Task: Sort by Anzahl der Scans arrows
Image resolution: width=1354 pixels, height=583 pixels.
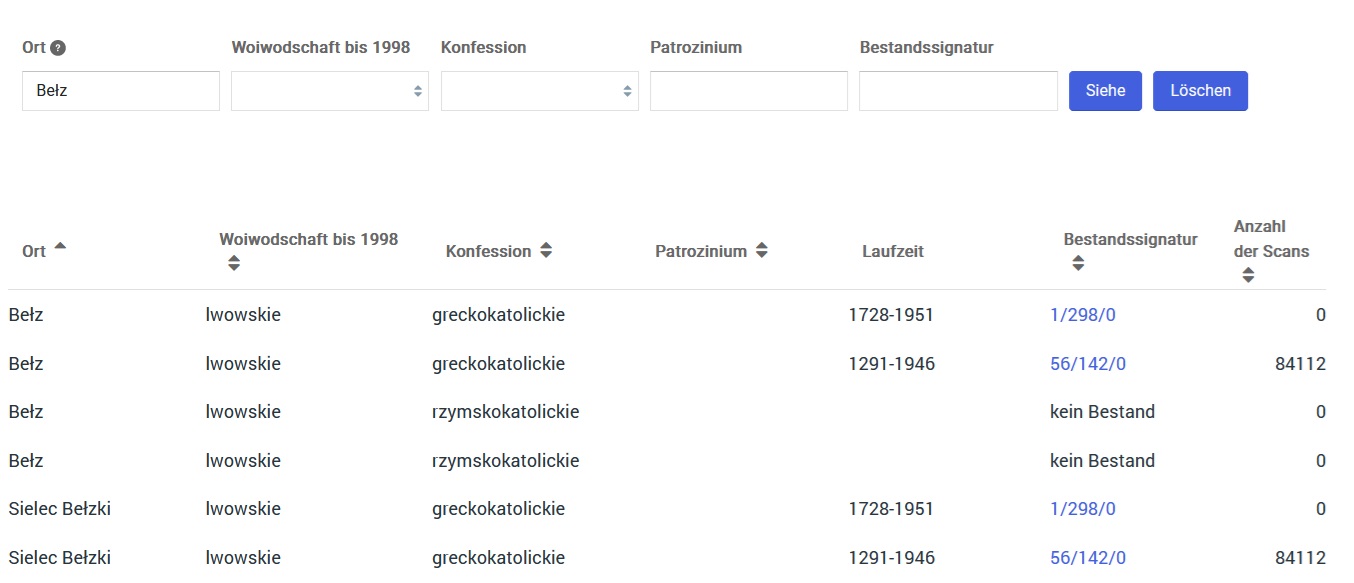Action: click(x=1248, y=275)
